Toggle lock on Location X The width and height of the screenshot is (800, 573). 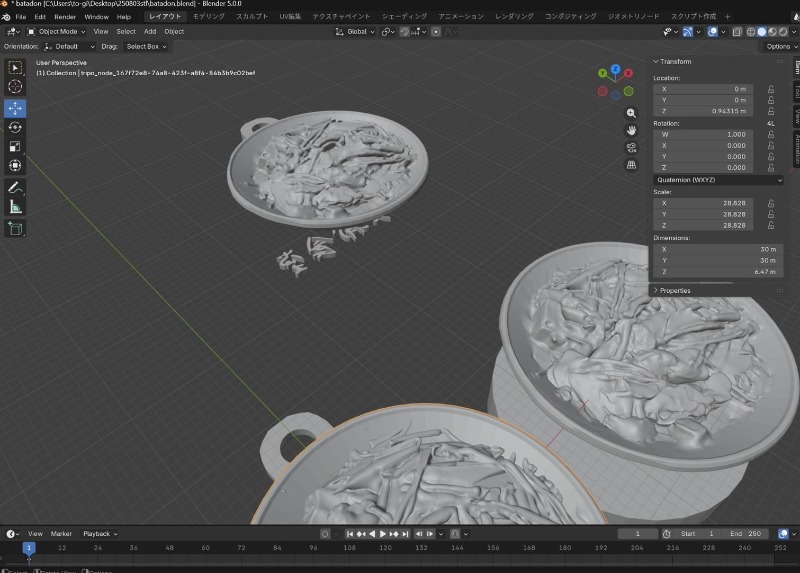click(770, 88)
